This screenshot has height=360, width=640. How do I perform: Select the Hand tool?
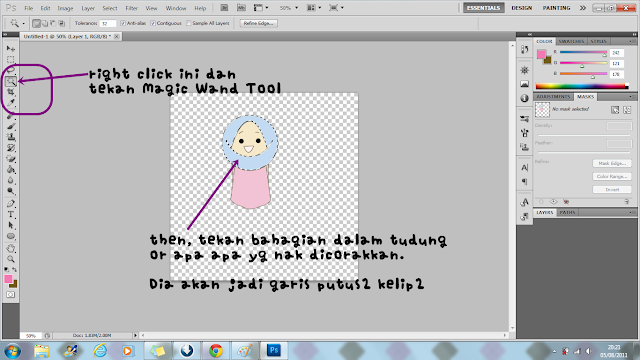point(11,248)
